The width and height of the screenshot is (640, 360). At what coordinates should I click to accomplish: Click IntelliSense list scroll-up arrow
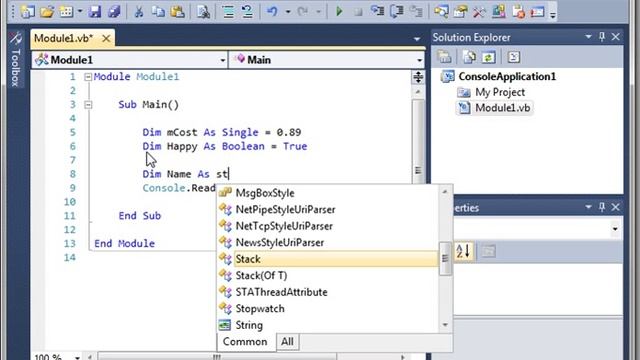click(x=445, y=191)
